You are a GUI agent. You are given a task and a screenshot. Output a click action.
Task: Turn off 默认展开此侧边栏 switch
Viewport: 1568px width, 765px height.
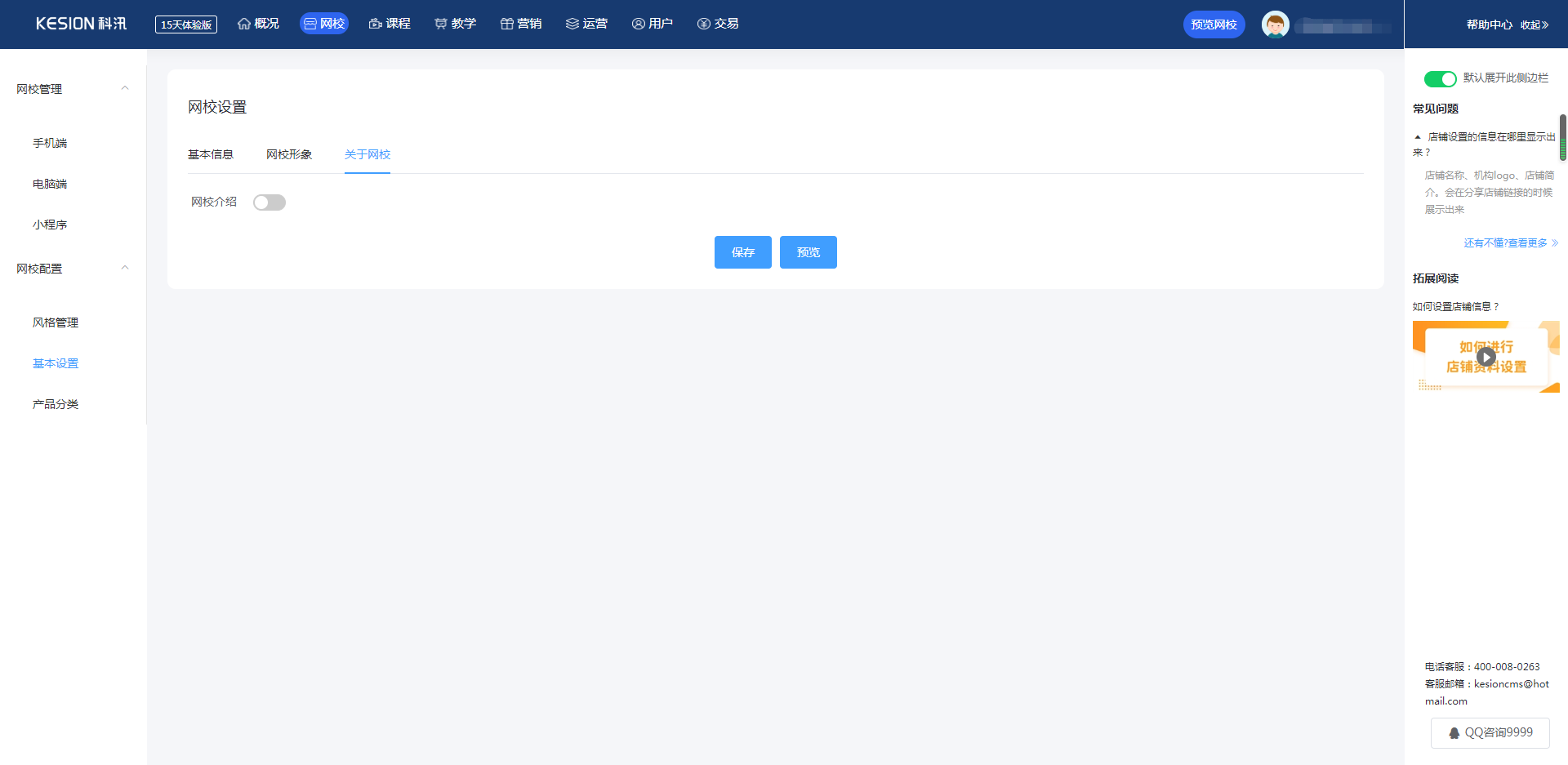pyautogui.click(x=1440, y=78)
